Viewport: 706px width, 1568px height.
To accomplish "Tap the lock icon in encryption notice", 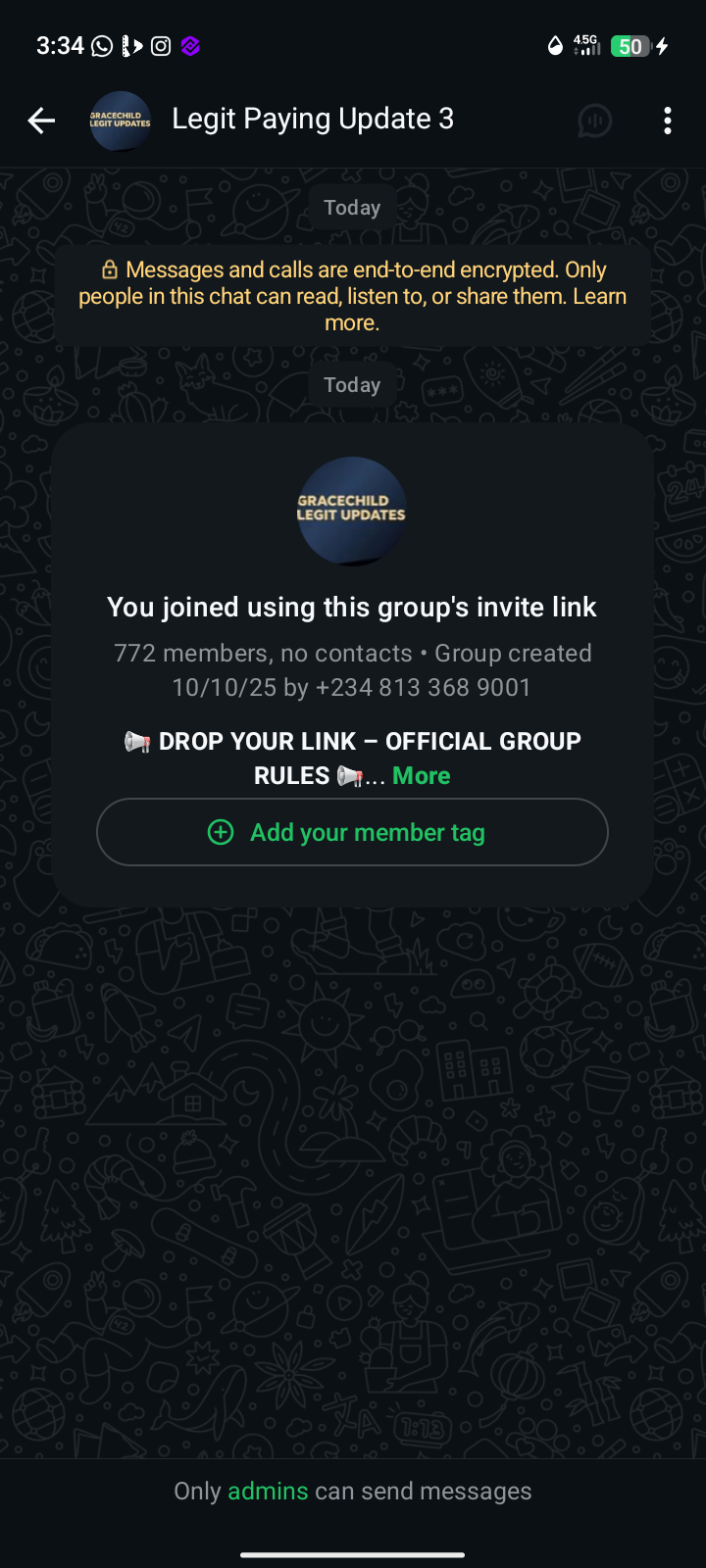I will click(110, 269).
